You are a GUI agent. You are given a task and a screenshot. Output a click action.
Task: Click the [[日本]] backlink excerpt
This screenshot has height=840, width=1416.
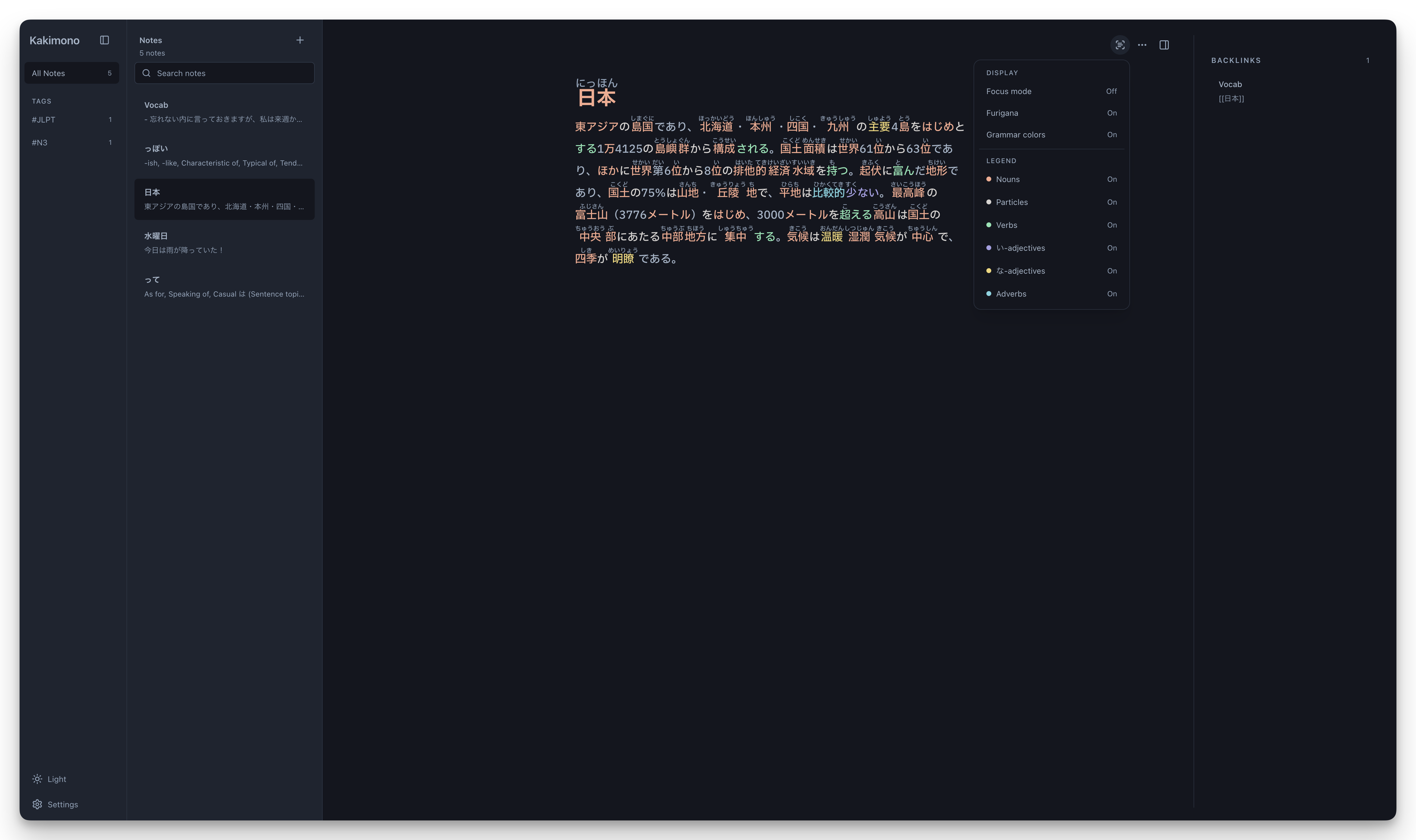[1231, 98]
